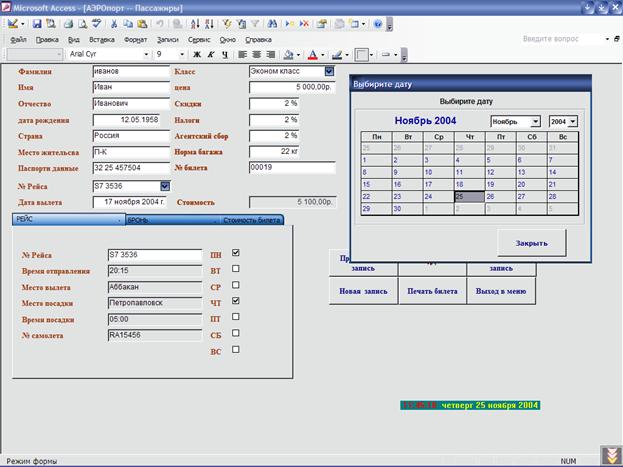This screenshot has height=467, width=623.
Task: Toggle Bold formatting (Ж)
Action: click(197, 54)
